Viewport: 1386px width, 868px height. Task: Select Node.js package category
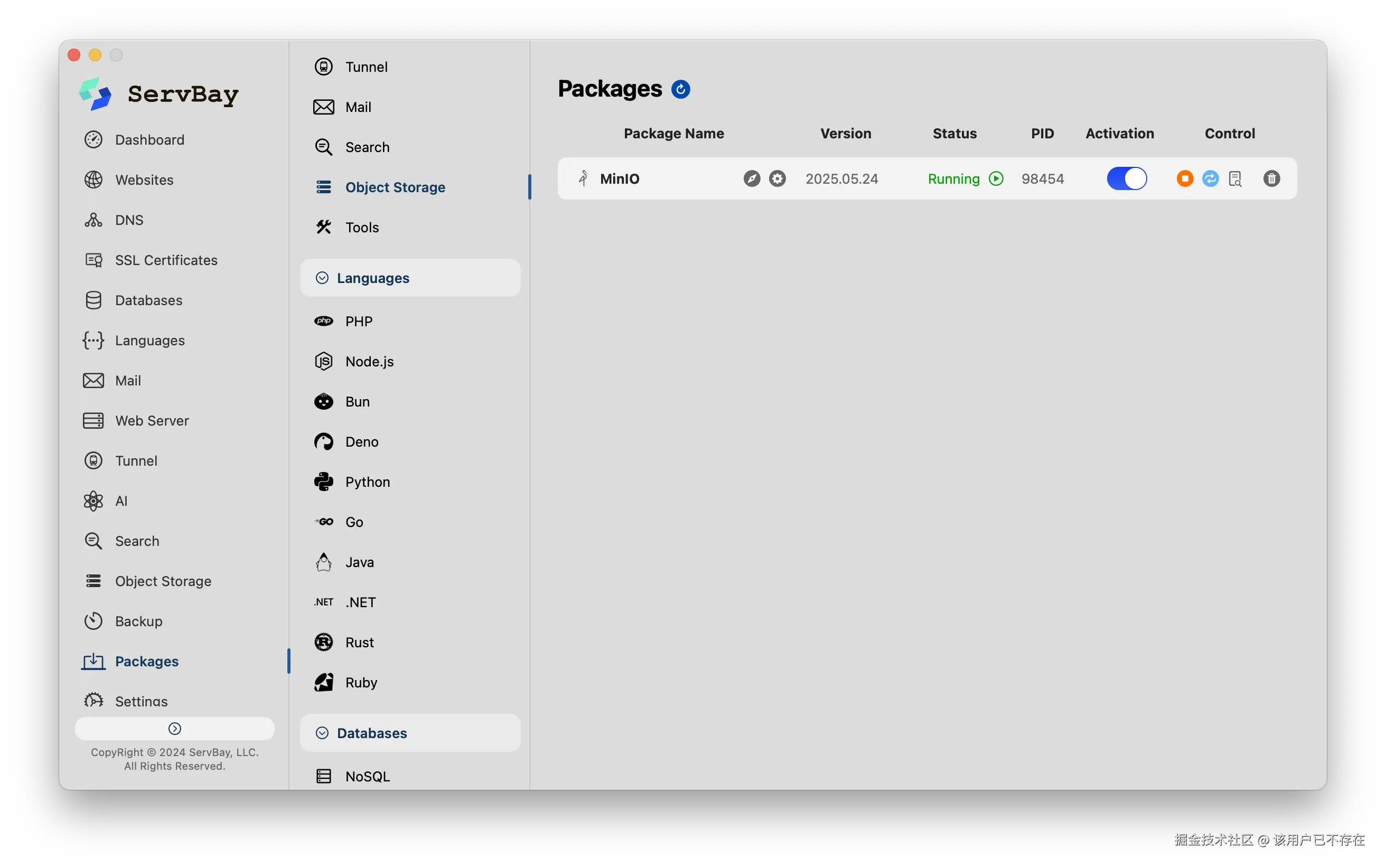(x=369, y=362)
